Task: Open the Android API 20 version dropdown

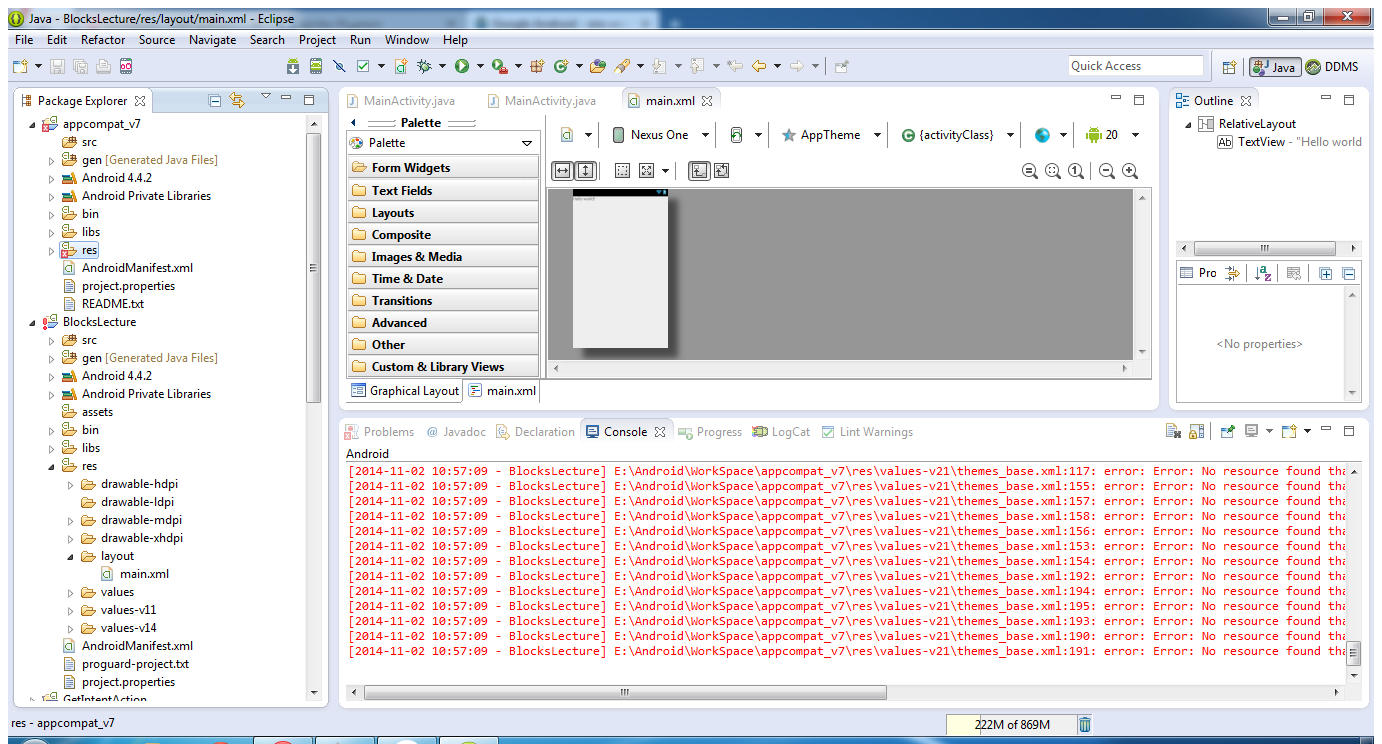Action: (1112, 135)
